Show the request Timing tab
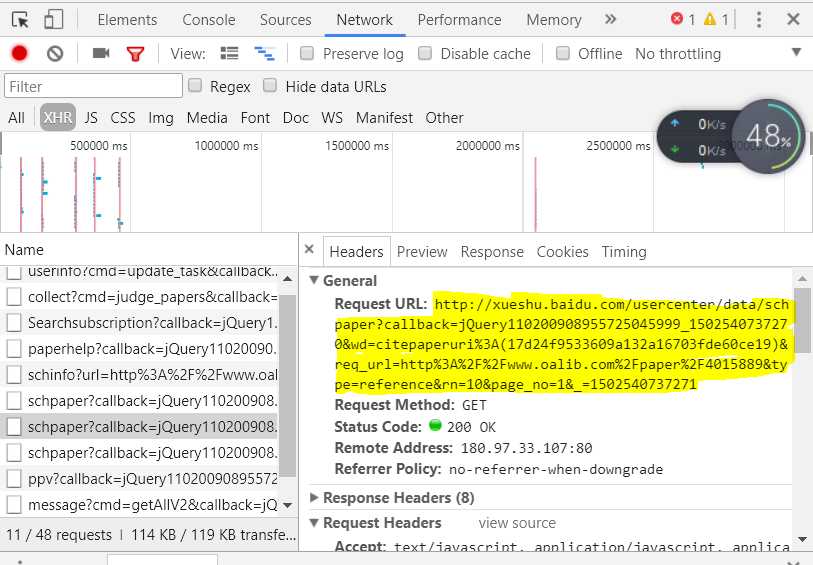 (624, 252)
